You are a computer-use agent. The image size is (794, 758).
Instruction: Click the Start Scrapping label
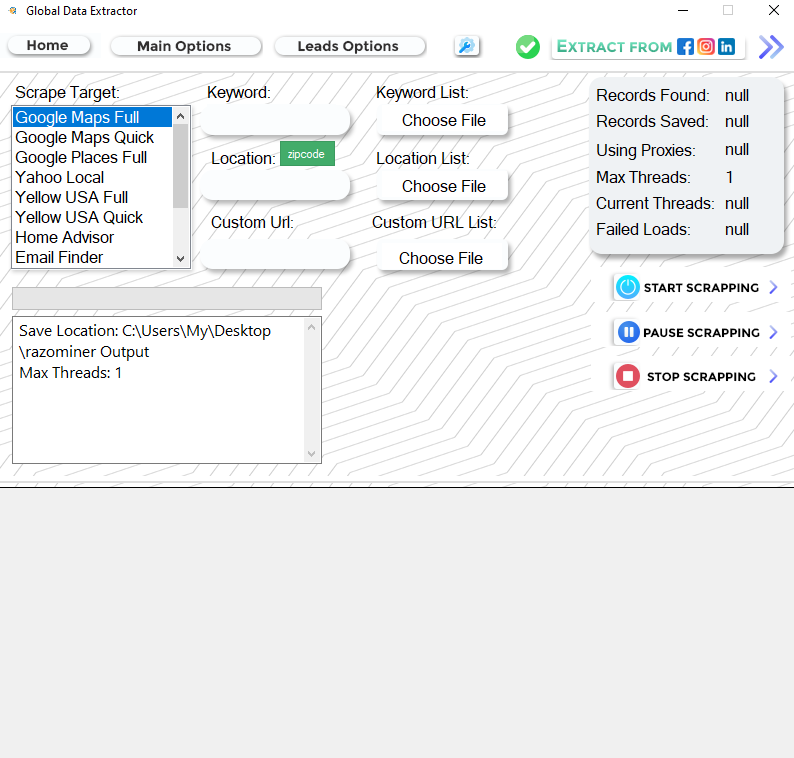pyautogui.click(x=701, y=288)
